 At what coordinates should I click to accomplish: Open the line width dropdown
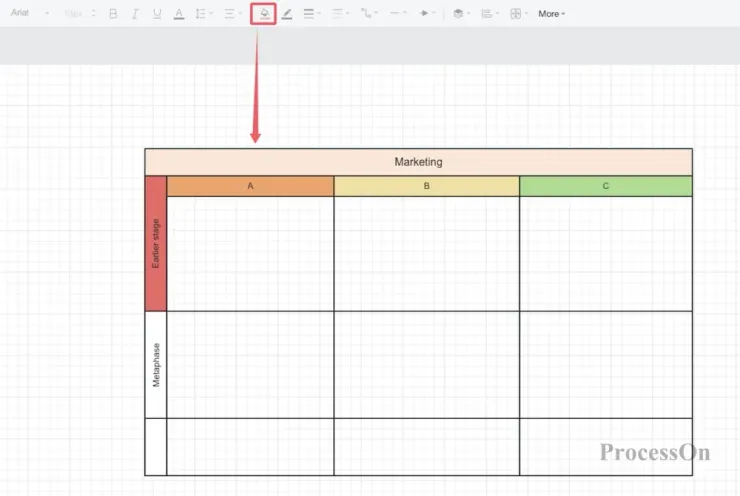(x=312, y=14)
